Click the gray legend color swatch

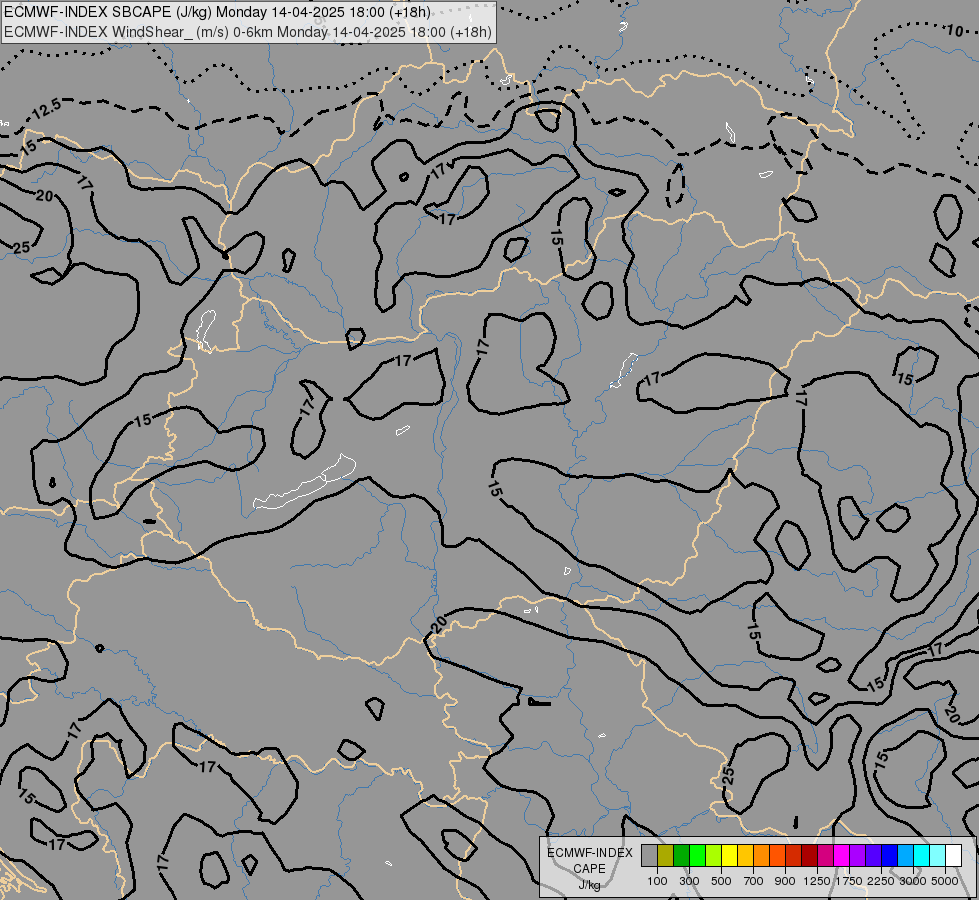649,855
